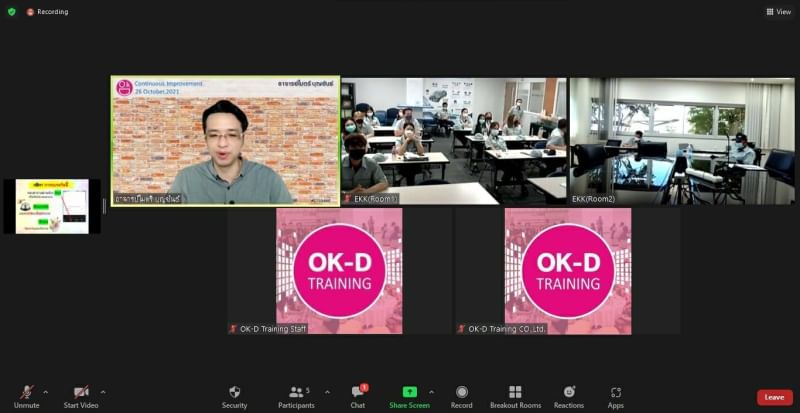This screenshot has width=800, height=413.
Task: Click the panel divider handle beside the slide thumbnail
Action: (105, 206)
